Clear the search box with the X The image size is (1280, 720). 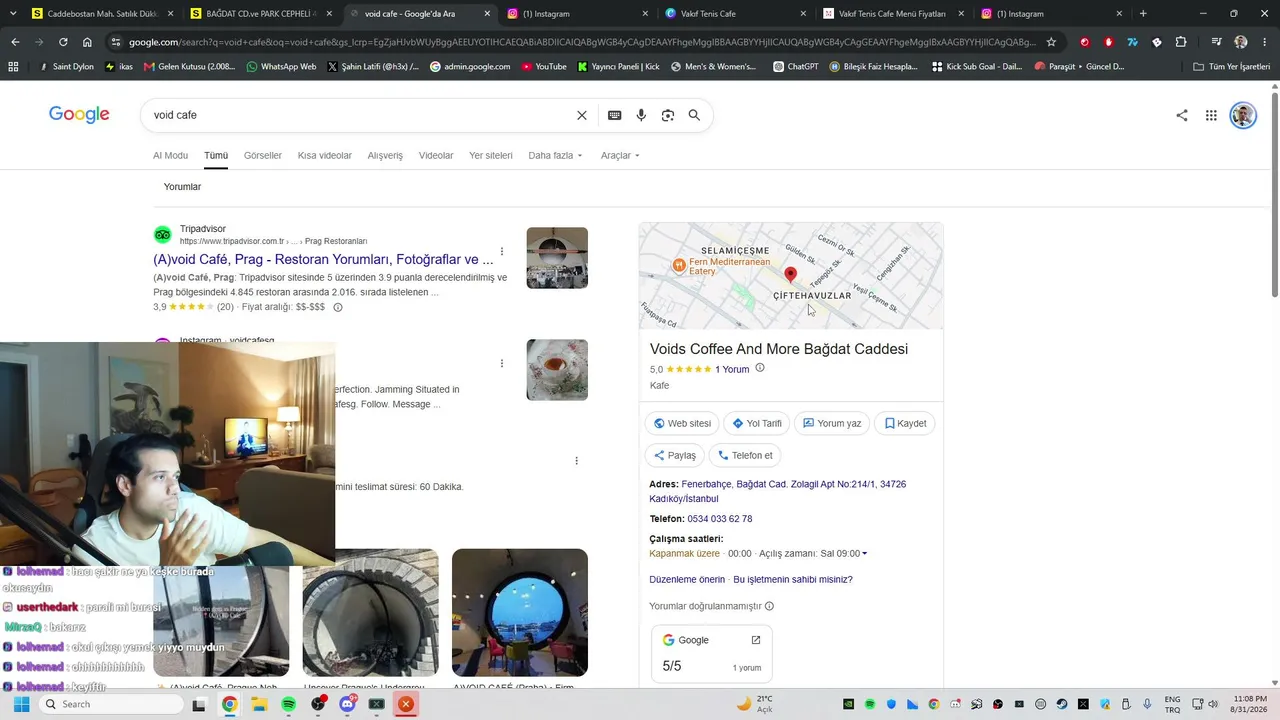tap(582, 115)
